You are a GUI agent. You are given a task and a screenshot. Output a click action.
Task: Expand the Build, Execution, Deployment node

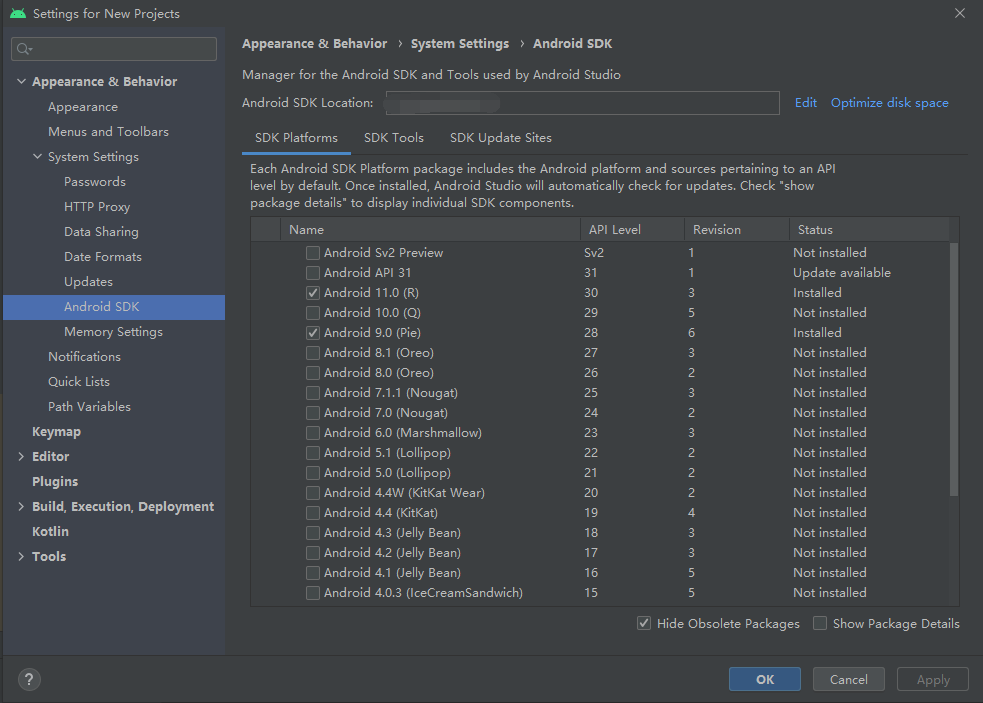click(x=21, y=507)
